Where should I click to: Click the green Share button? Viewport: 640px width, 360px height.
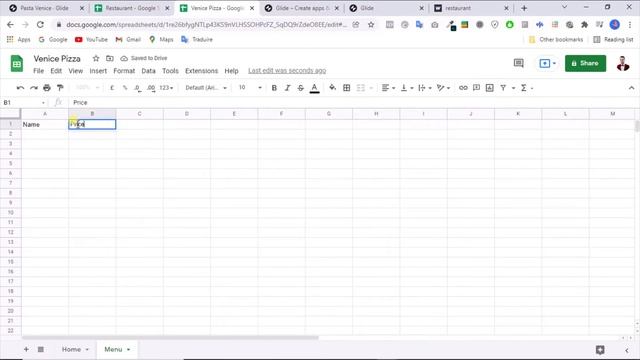(x=585, y=63)
